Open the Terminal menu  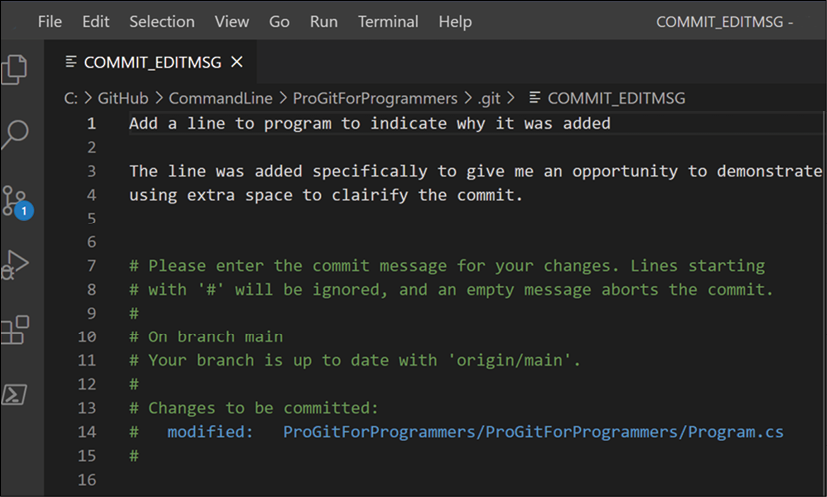[388, 22]
